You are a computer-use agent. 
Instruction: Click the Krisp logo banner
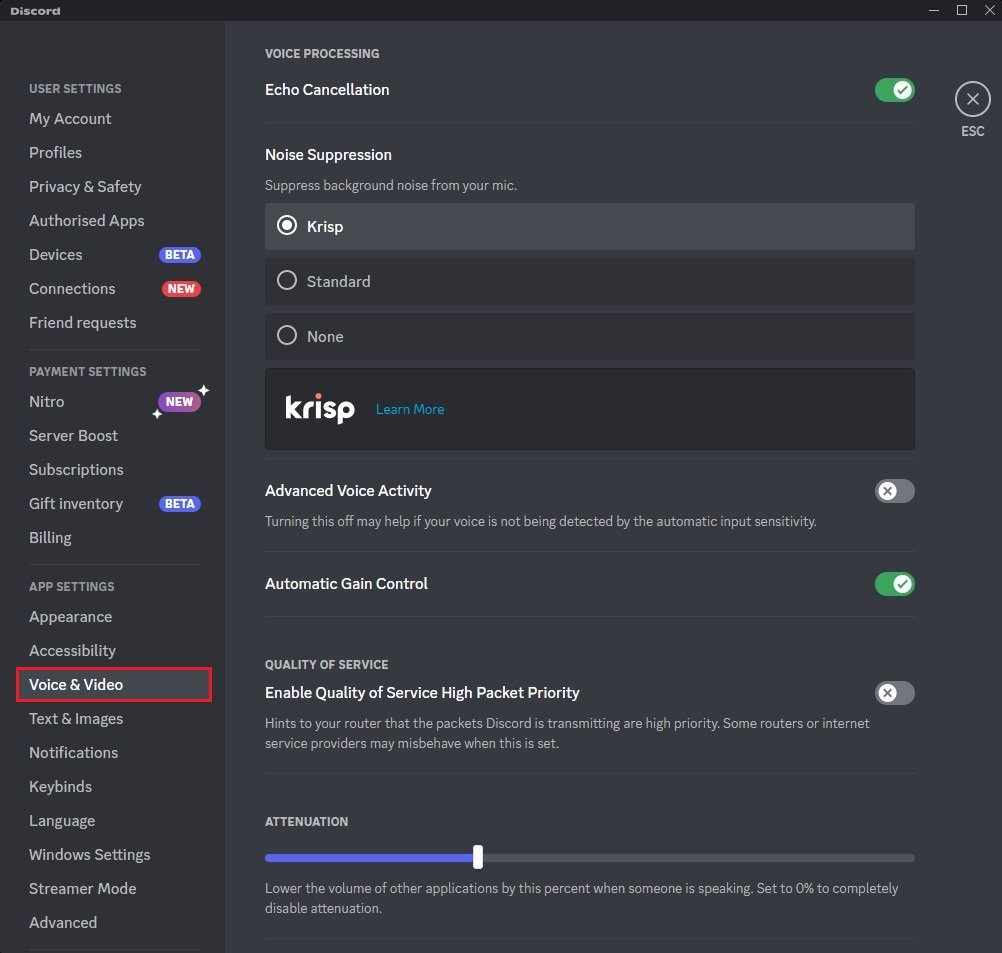click(x=320, y=408)
